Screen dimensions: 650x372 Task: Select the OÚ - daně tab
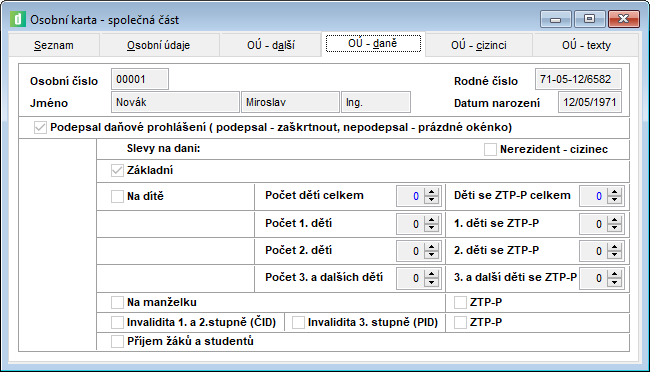click(x=373, y=44)
